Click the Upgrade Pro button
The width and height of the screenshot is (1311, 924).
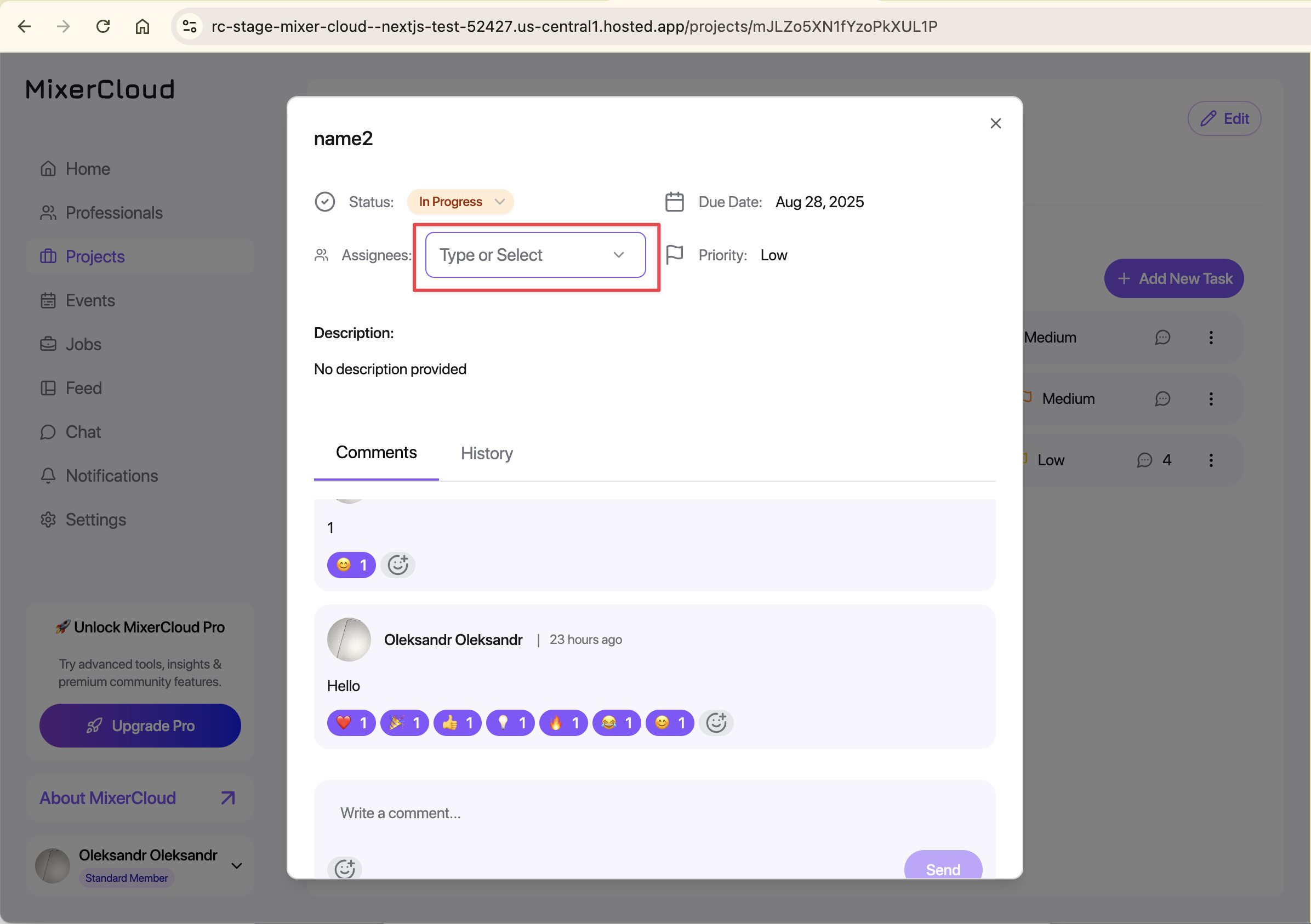coord(140,726)
